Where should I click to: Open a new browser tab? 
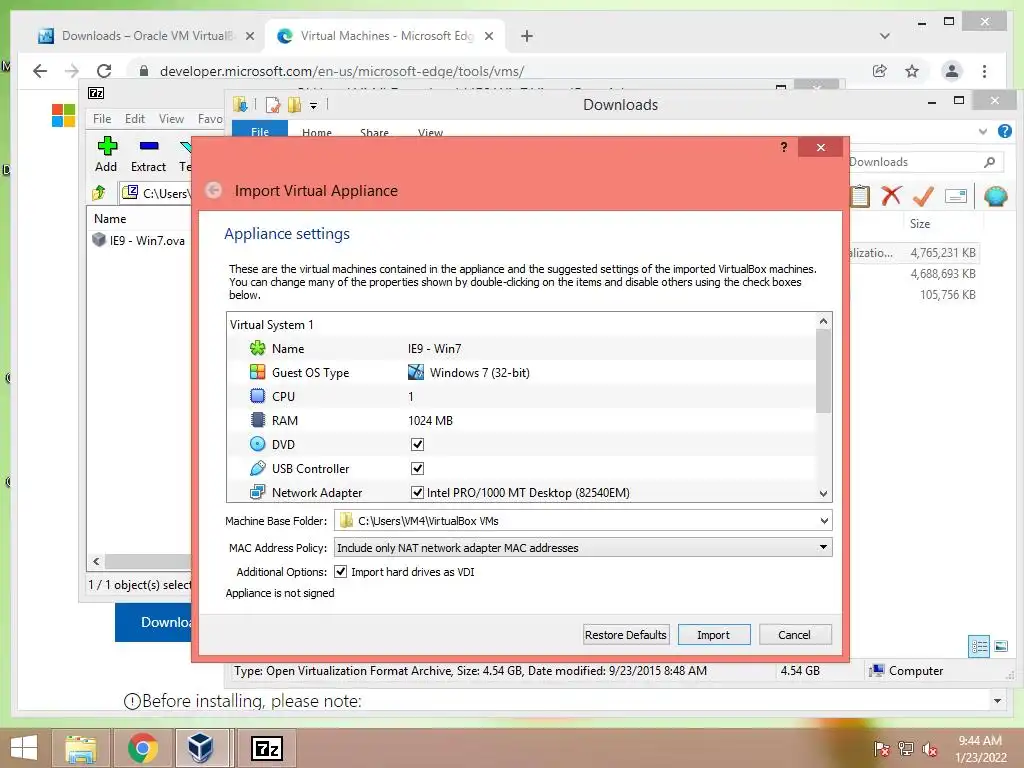(x=526, y=36)
